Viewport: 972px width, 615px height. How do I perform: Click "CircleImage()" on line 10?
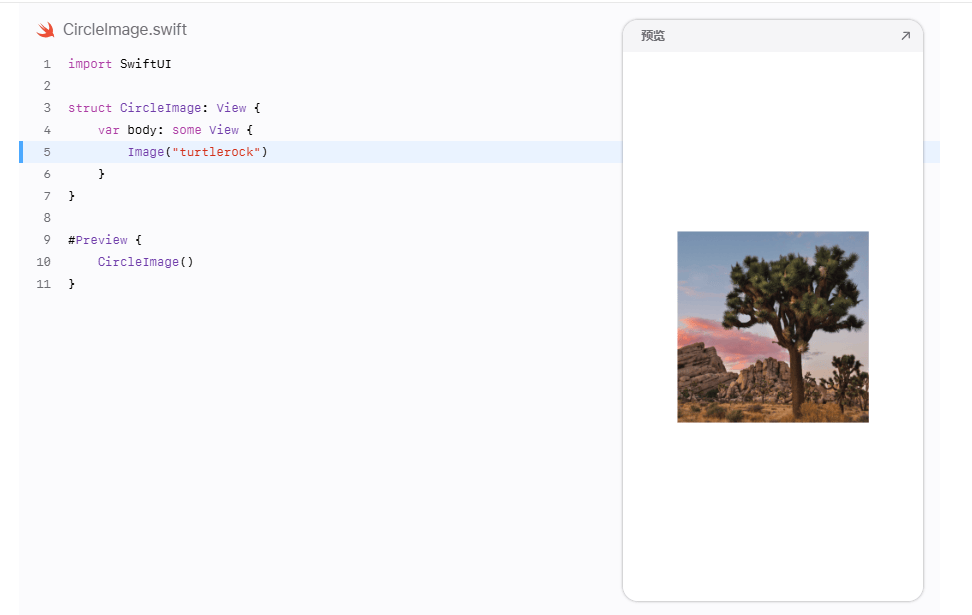[146, 262]
